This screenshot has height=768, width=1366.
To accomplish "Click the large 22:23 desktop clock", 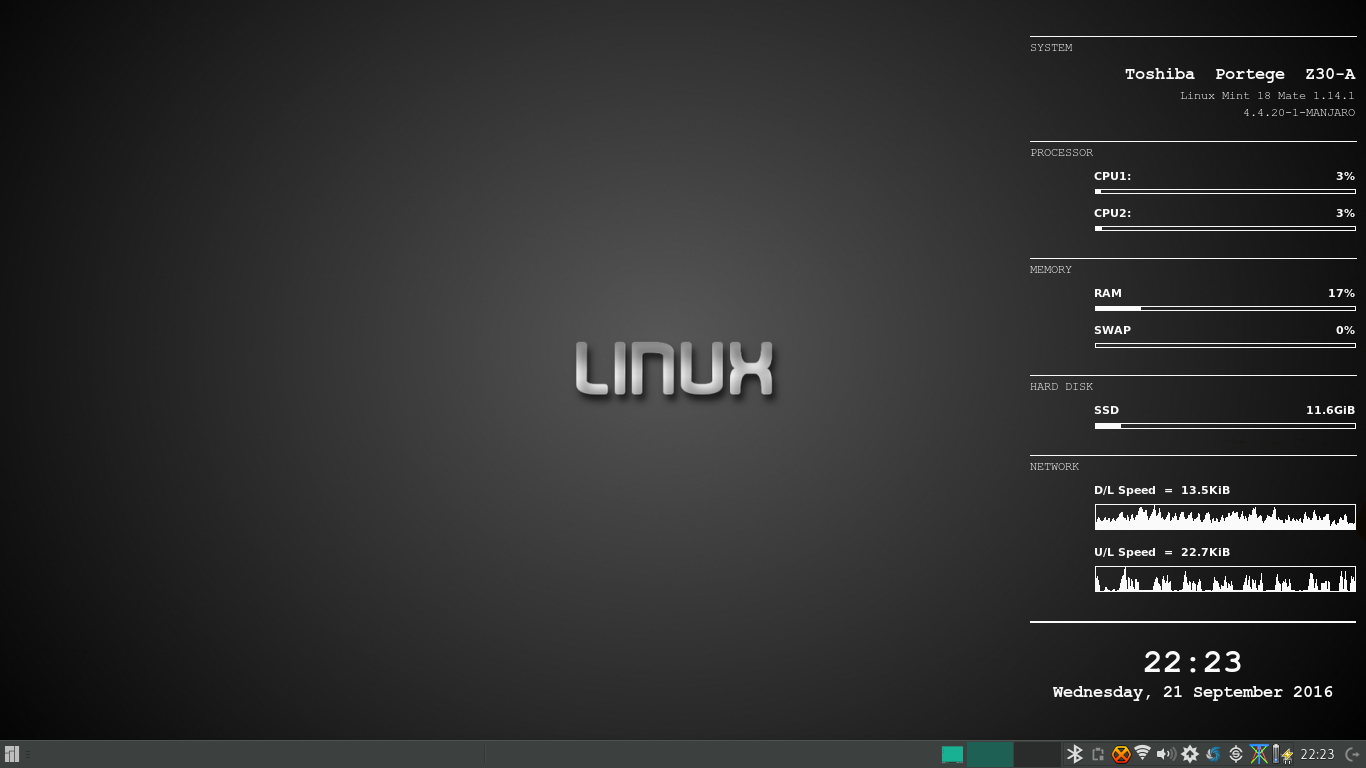I will [x=1193, y=662].
